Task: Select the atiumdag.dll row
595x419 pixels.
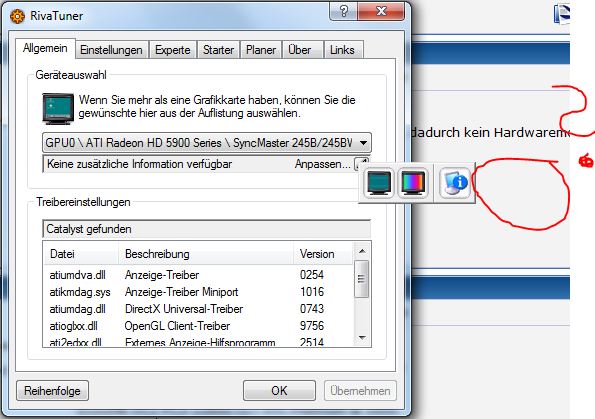Action: pyautogui.click(x=199, y=309)
